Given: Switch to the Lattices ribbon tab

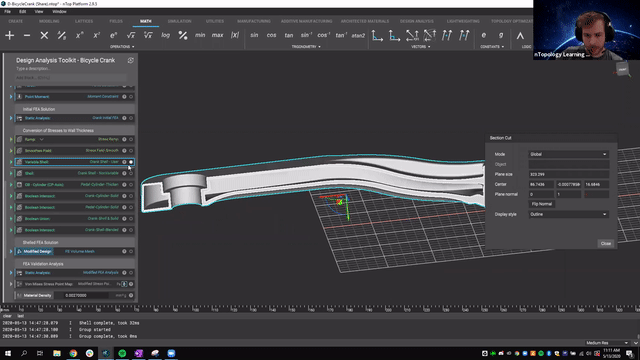Looking at the screenshot, I should click(x=84, y=21).
